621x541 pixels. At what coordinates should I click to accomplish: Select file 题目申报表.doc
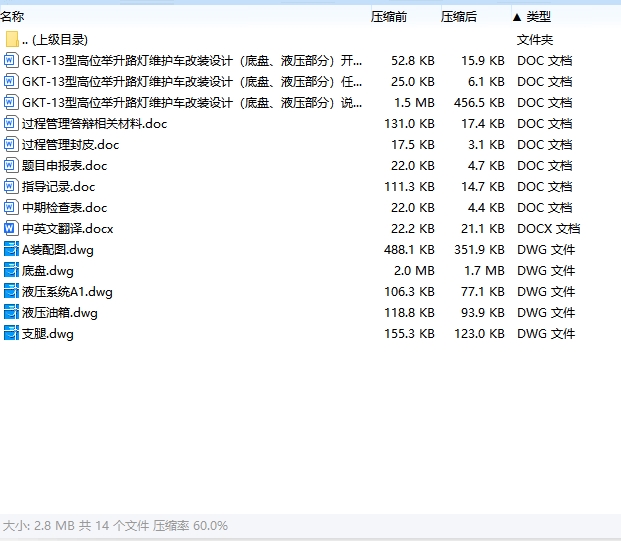tap(65, 166)
